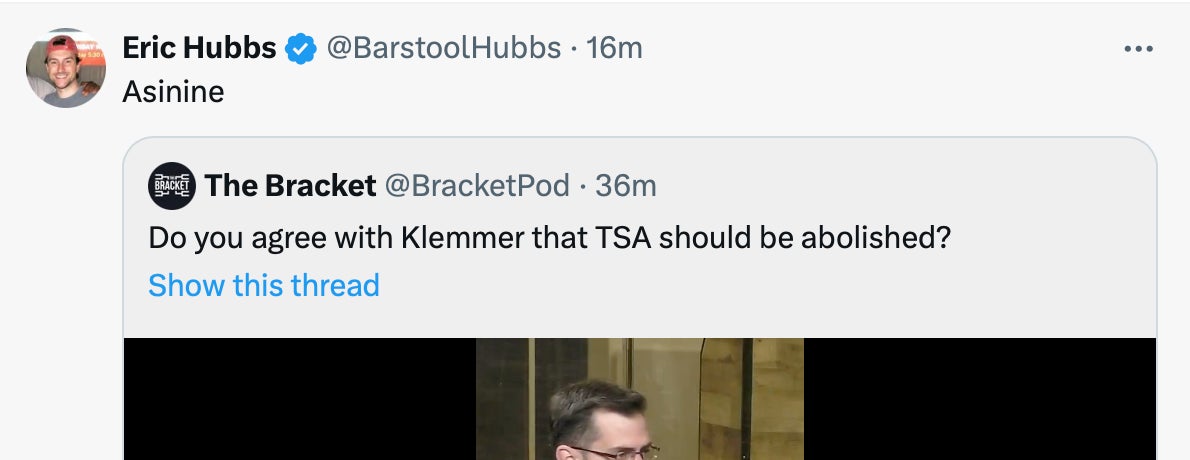Screen dimensions: 1190x460
Task: Open the three-dot more options menu
Action: pos(1138,49)
